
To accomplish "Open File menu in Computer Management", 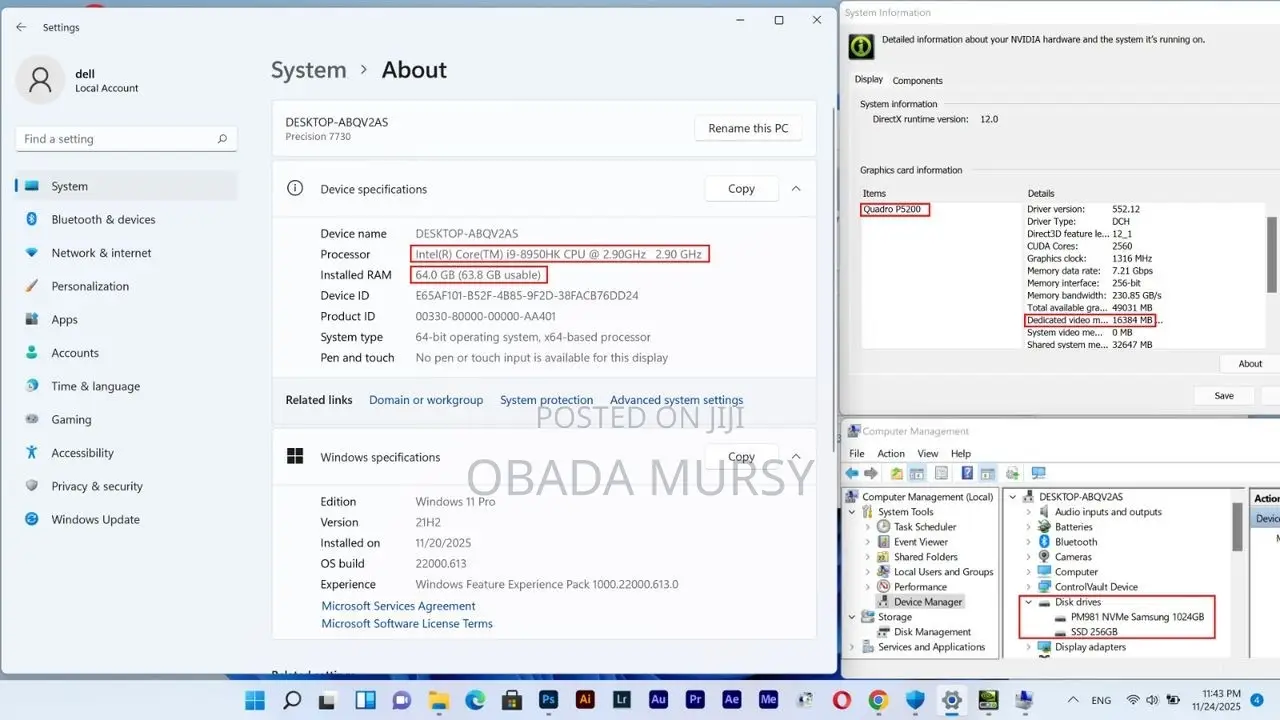I will coord(857,453).
